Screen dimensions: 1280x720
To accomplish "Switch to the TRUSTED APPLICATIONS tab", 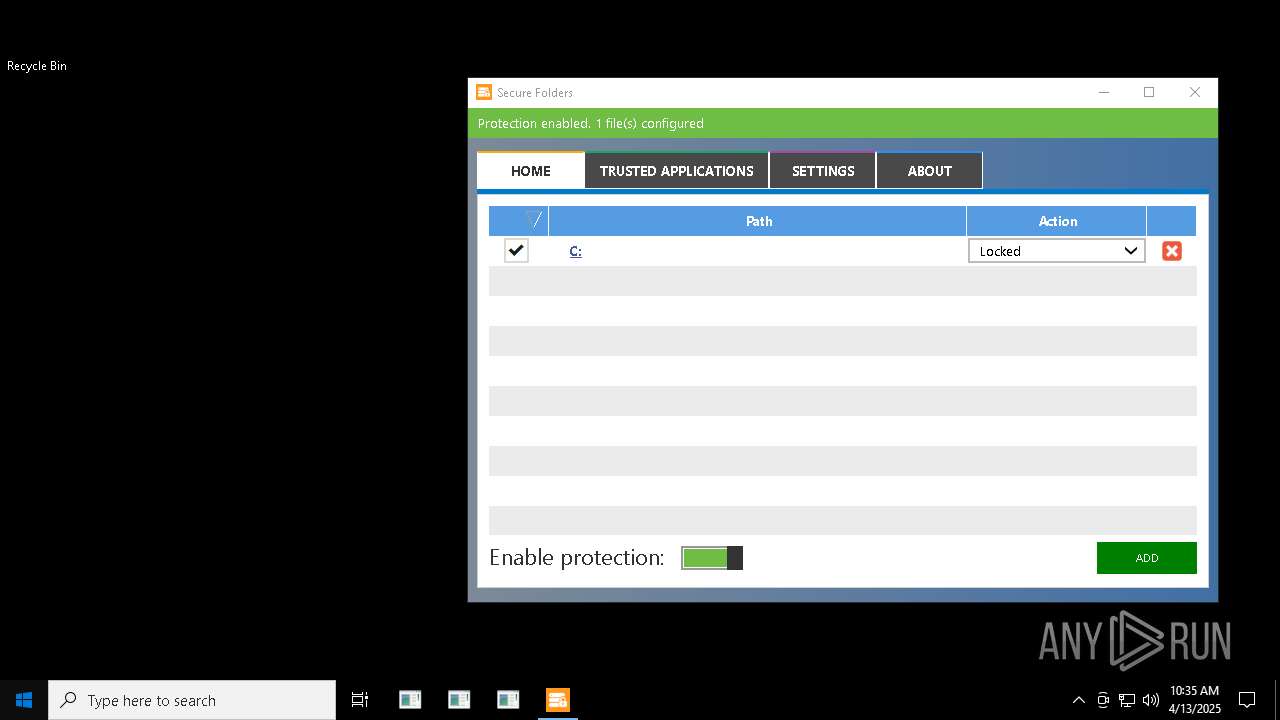I will [677, 171].
